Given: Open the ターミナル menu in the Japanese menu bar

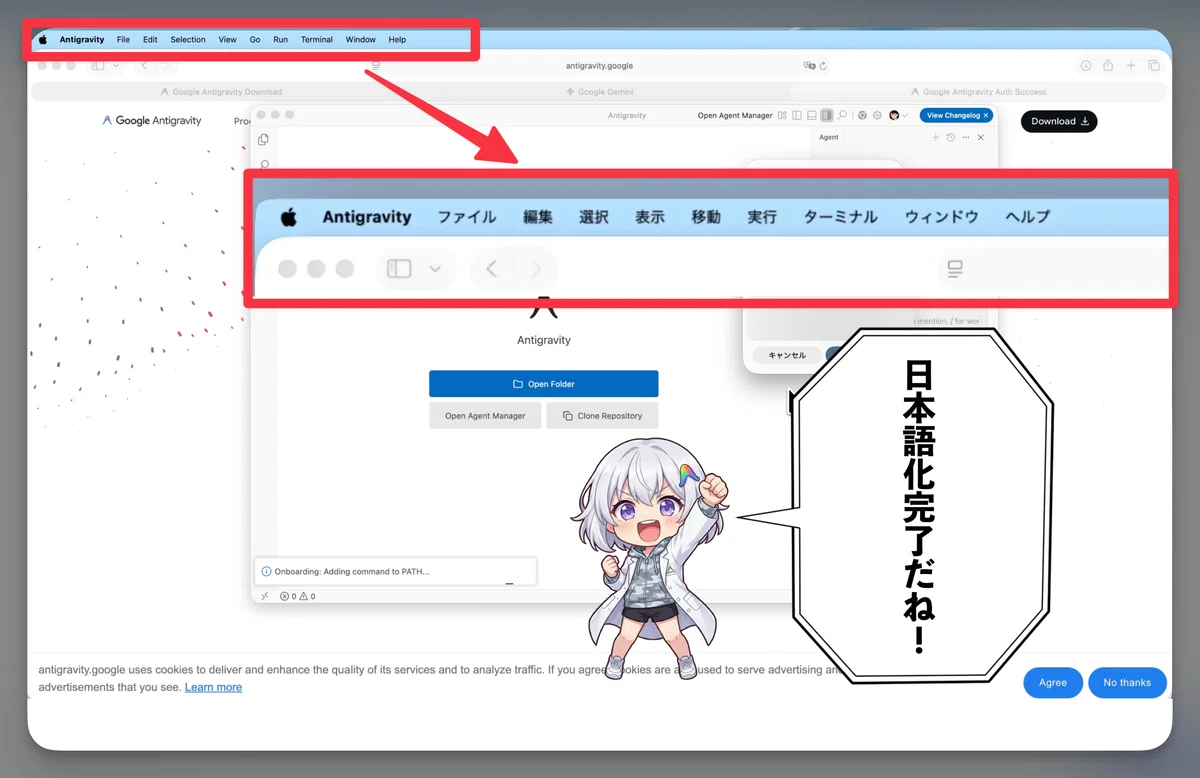Looking at the screenshot, I should click(841, 217).
